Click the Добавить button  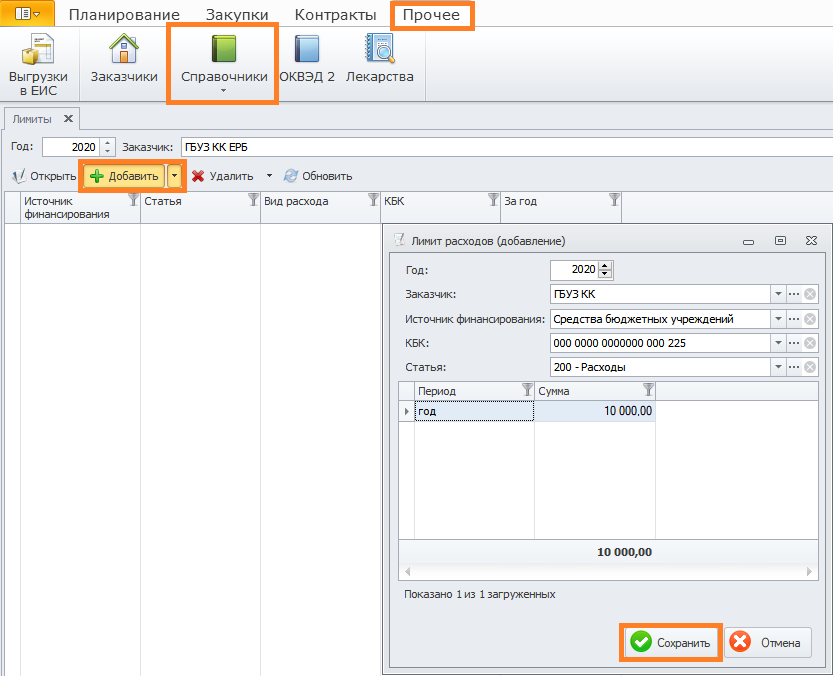(124, 176)
